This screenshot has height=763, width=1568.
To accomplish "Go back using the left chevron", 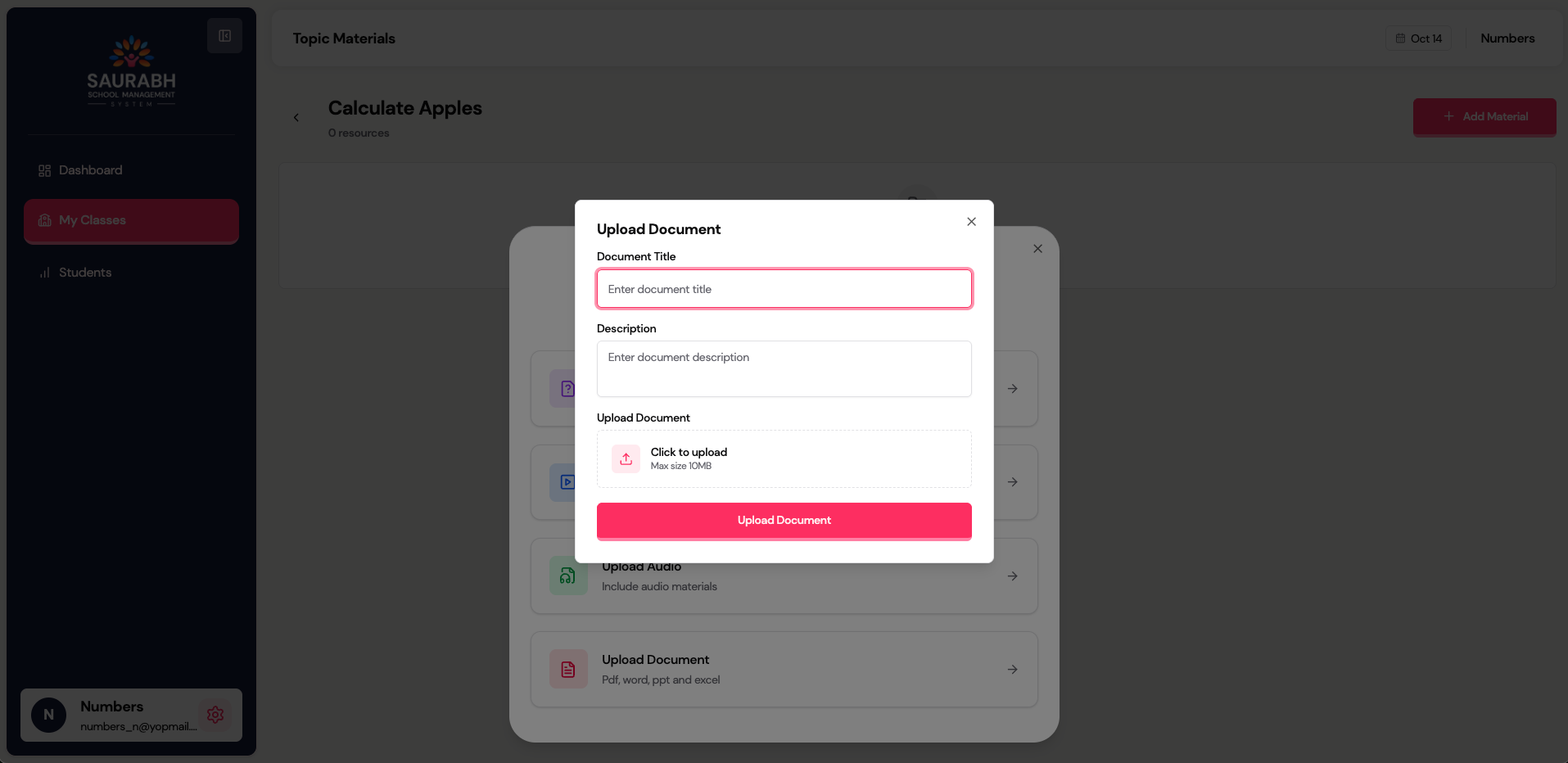I will click(296, 118).
